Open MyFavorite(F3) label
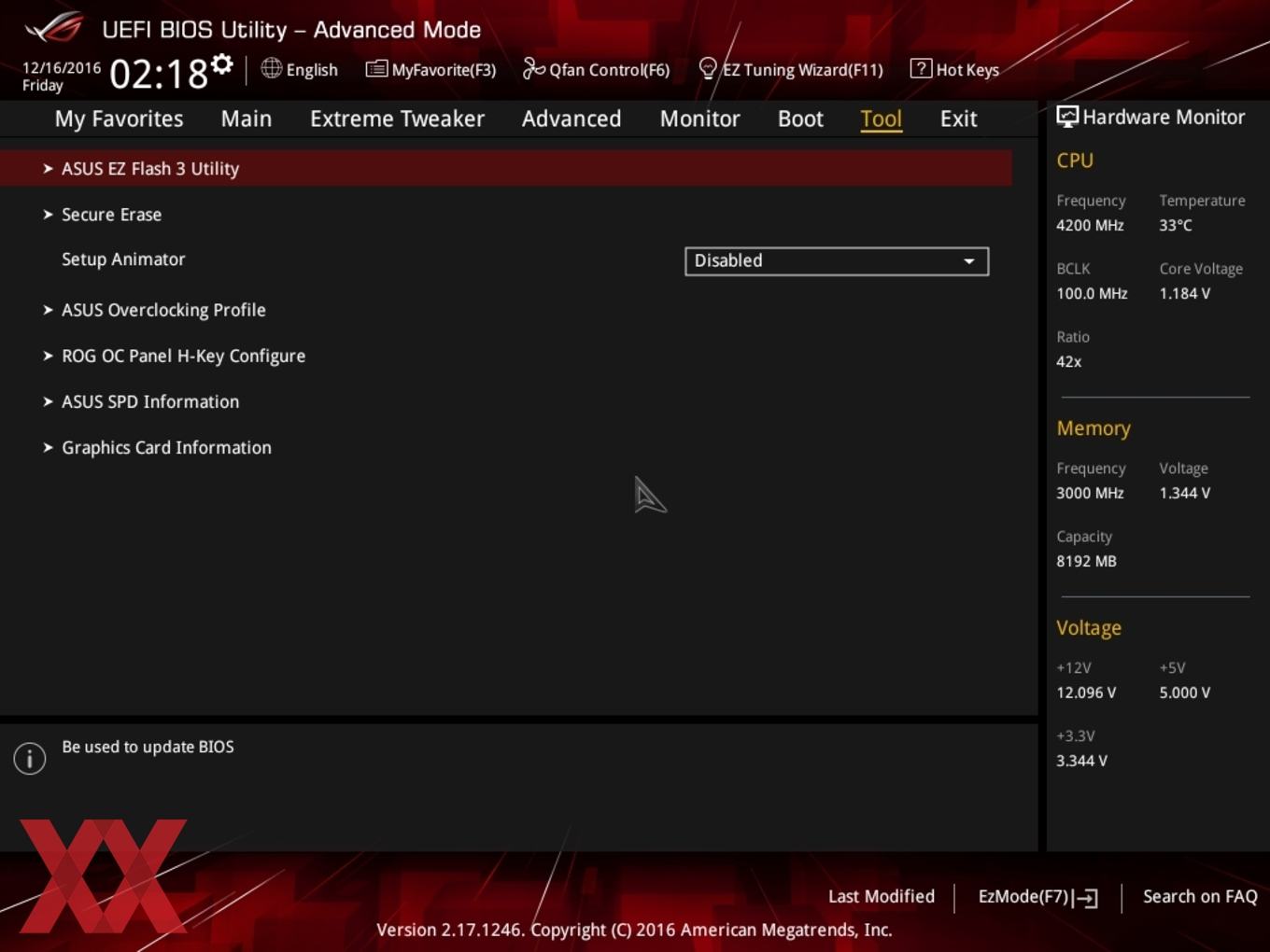1270x952 pixels. 444,70
